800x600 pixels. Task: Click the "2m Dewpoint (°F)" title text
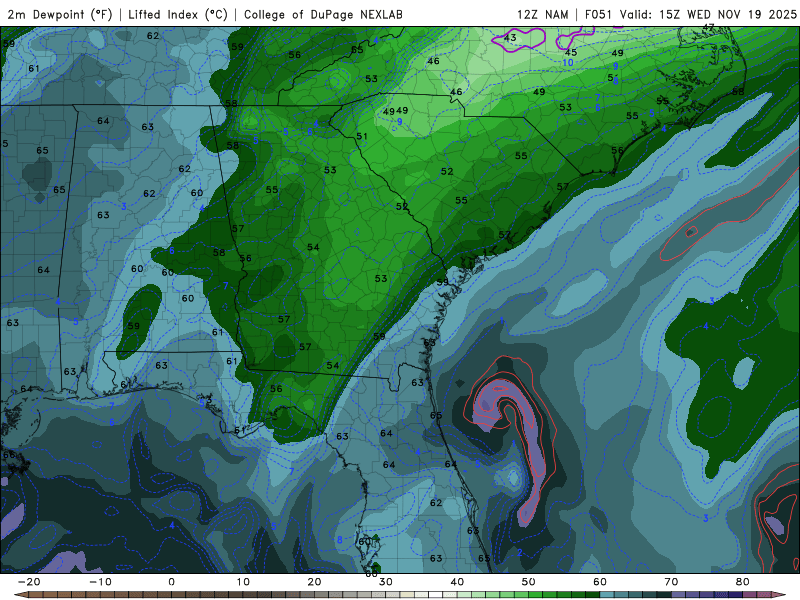[x=60, y=14]
